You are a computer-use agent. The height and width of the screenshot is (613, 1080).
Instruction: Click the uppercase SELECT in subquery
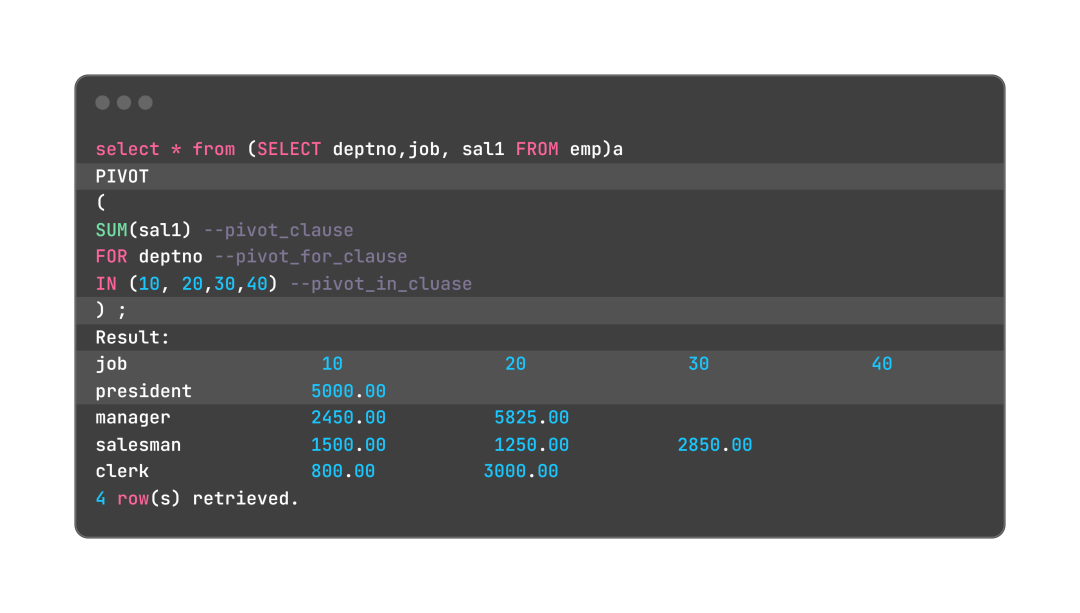(x=289, y=149)
